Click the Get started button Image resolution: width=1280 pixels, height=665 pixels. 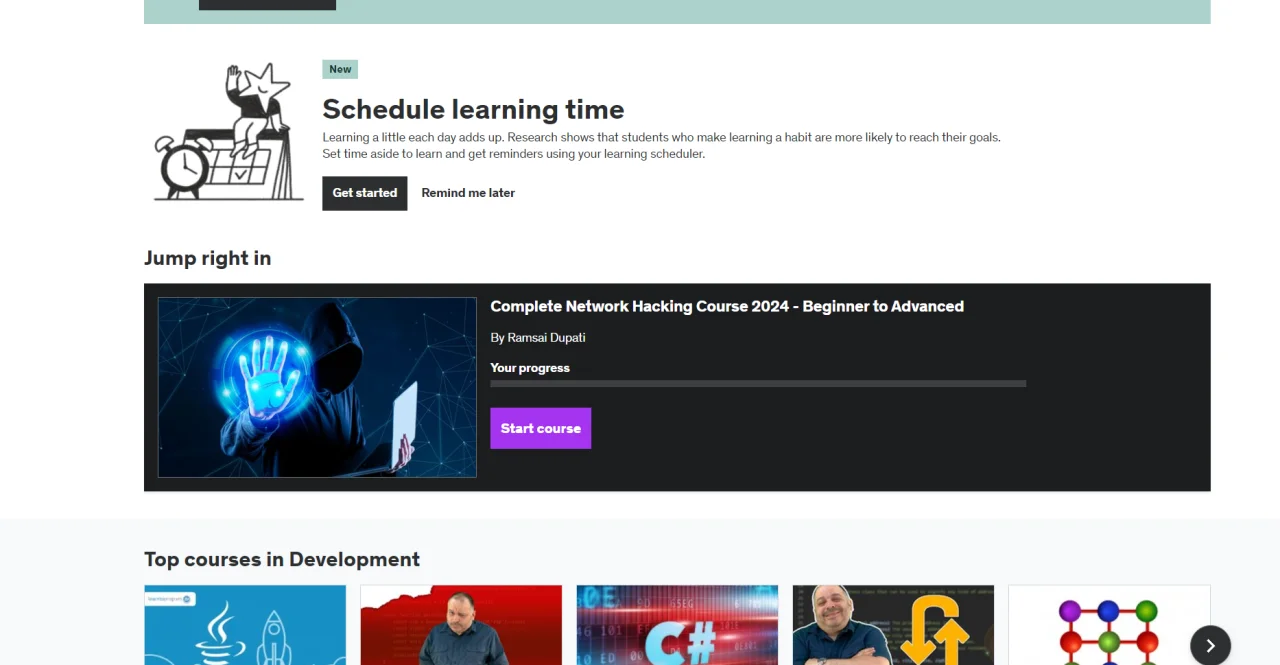(364, 193)
